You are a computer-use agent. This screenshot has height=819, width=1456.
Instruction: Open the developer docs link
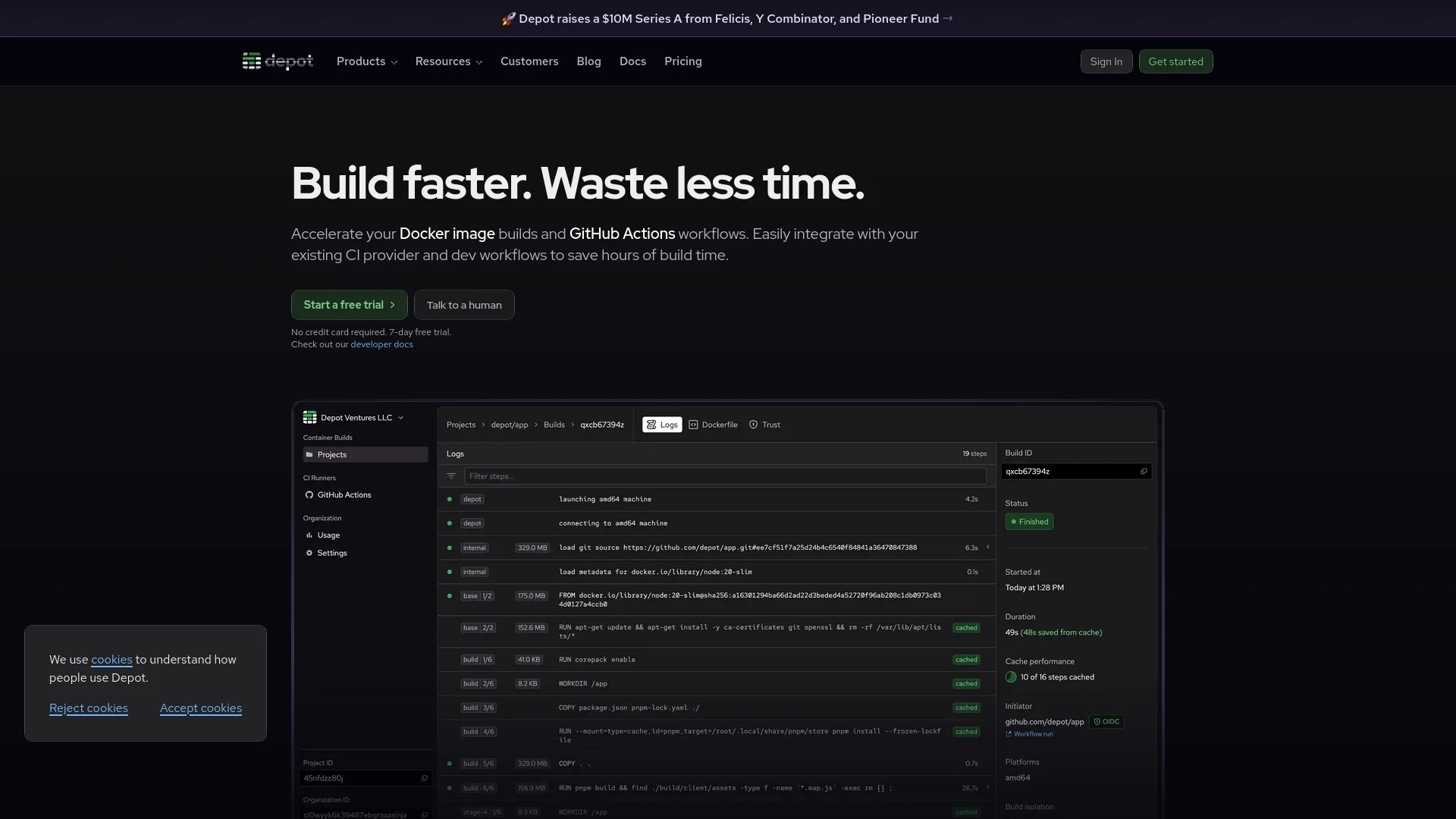pos(381,344)
